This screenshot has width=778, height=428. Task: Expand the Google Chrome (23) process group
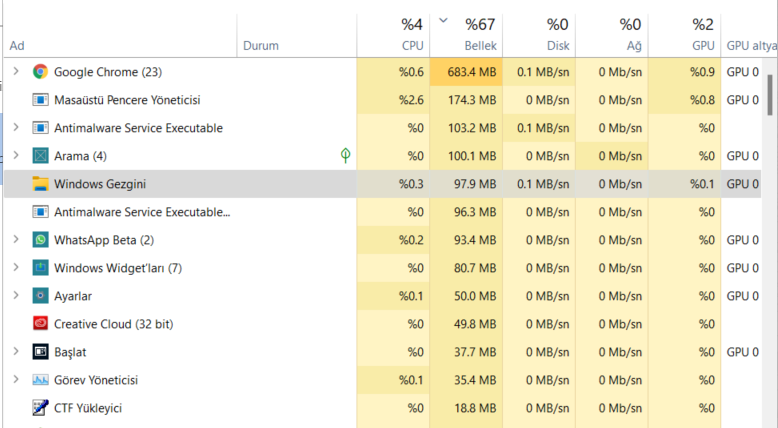pyautogui.click(x=16, y=71)
